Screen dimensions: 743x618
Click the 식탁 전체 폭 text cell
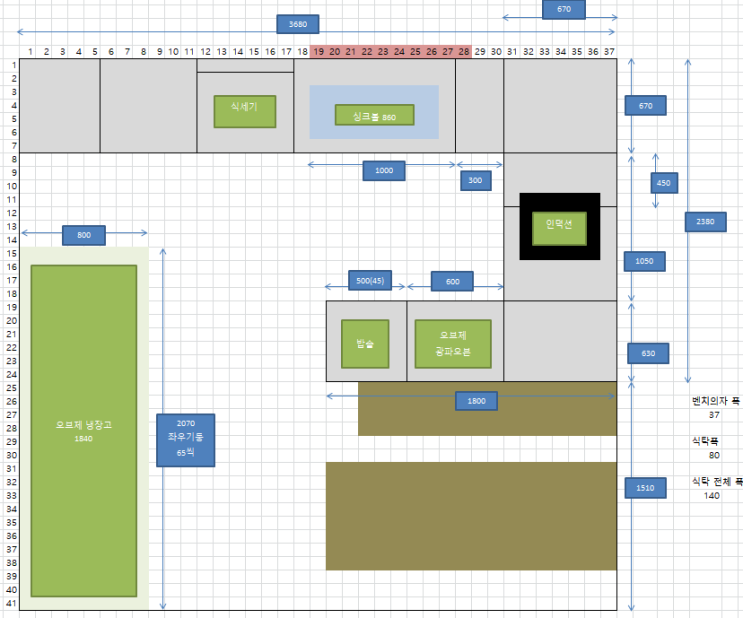[716, 482]
